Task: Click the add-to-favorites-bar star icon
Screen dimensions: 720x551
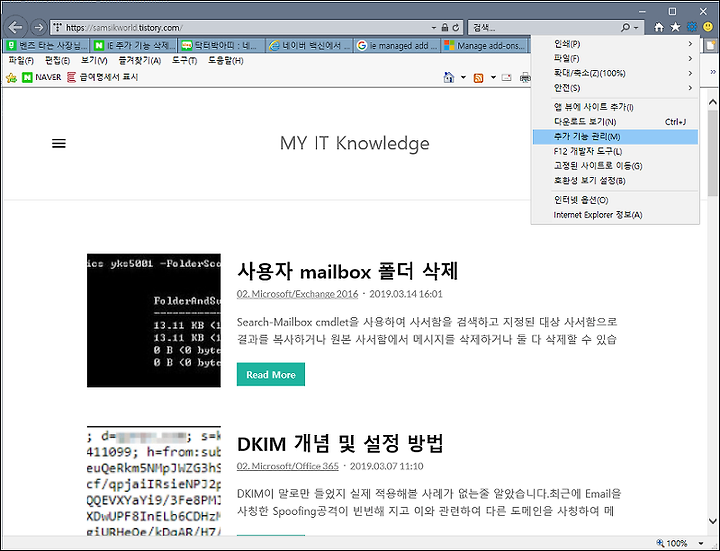Action: 11,78
